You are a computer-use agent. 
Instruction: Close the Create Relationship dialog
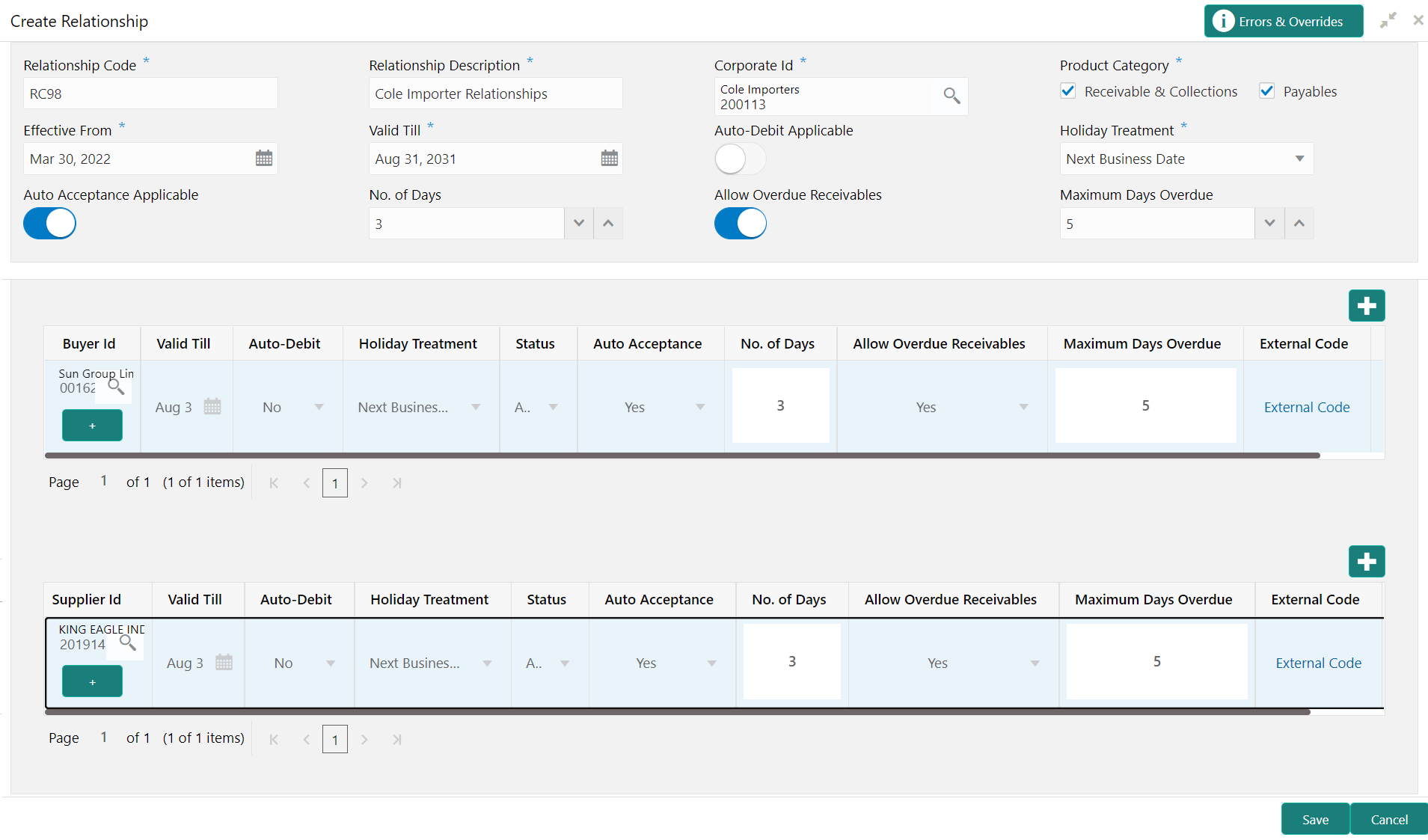tap(1418, 20)
